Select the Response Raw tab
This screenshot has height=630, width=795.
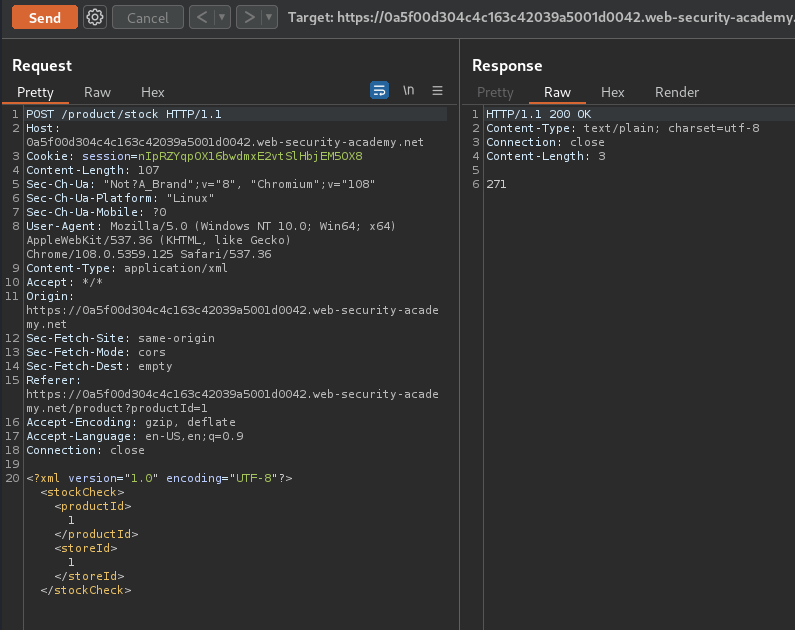[x=557, y=92]
